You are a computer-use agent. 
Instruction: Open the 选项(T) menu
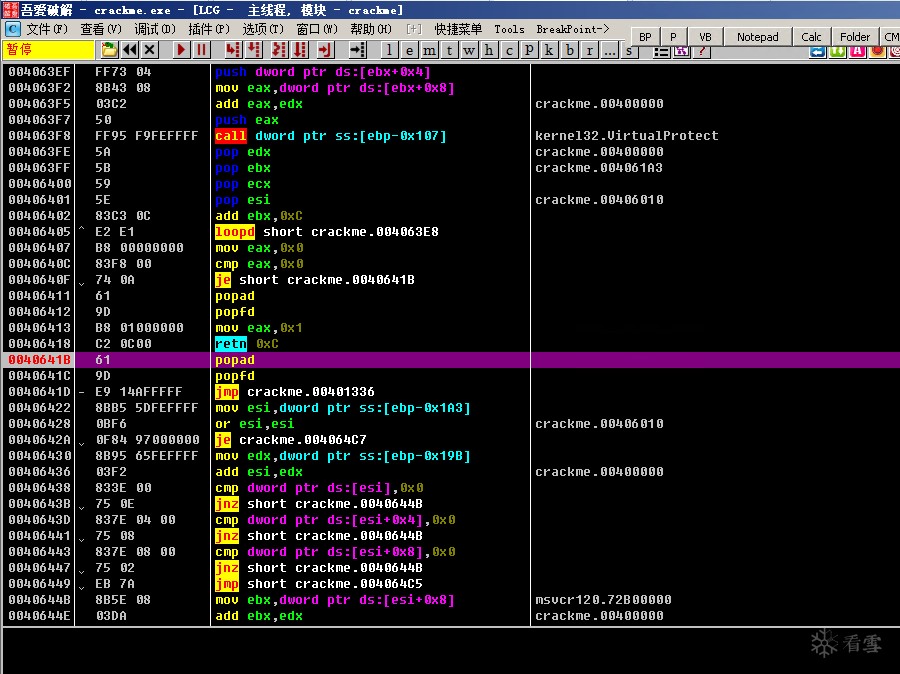pos(263,29)
